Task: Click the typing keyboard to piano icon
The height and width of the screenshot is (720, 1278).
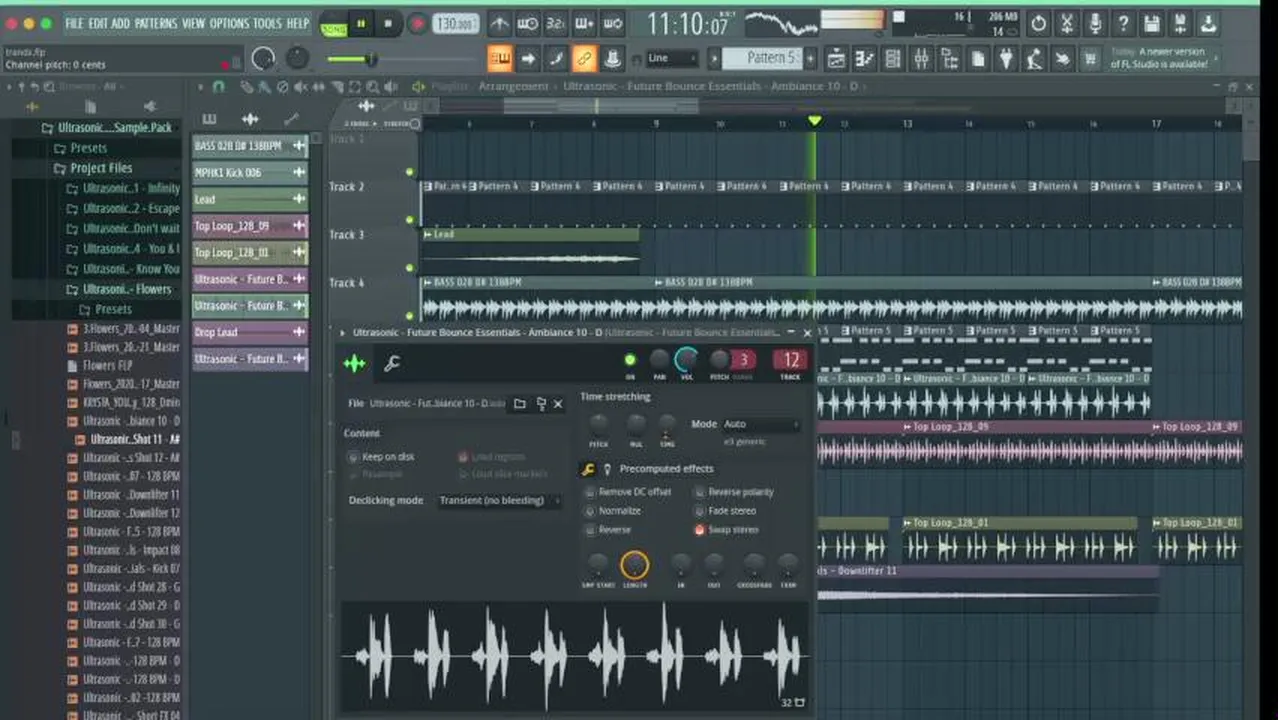Action: (x=500, y=59)
